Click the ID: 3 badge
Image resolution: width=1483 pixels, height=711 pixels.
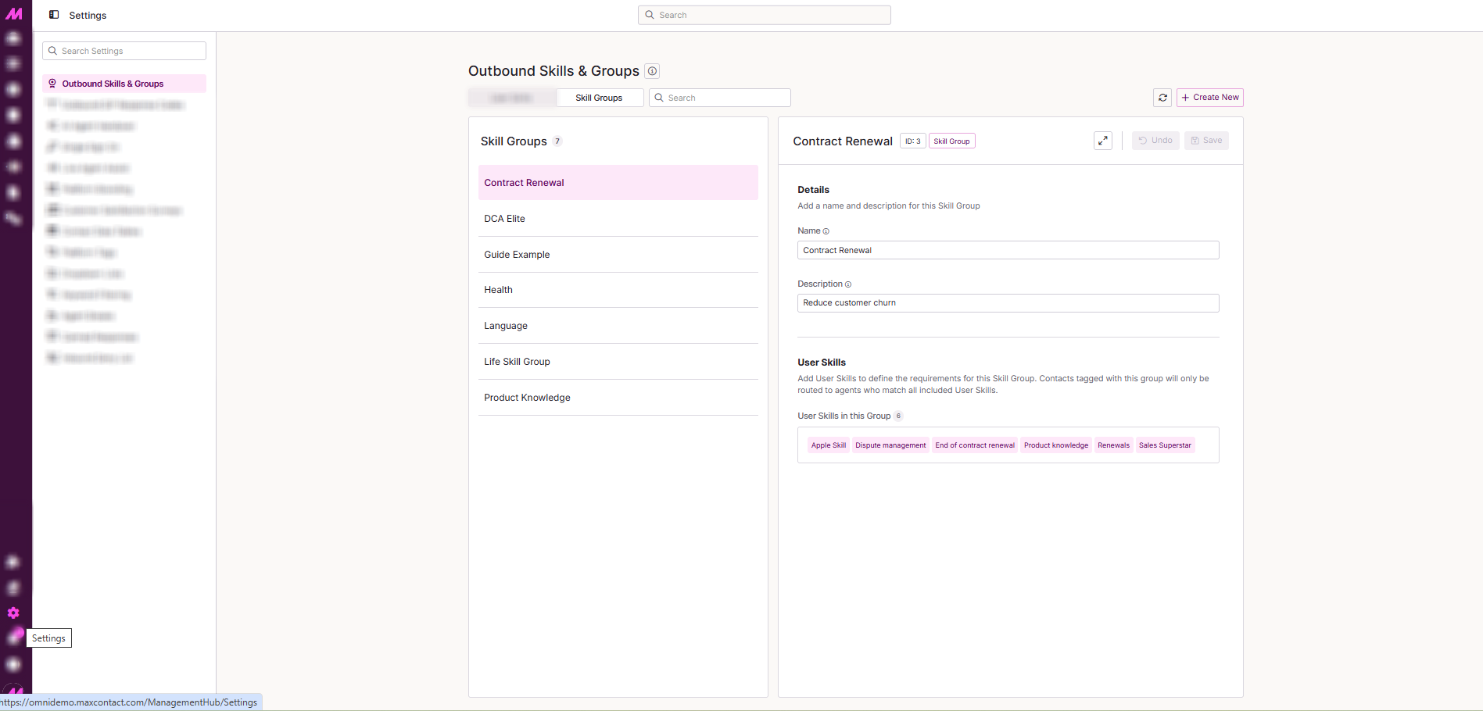click(912, 141)
